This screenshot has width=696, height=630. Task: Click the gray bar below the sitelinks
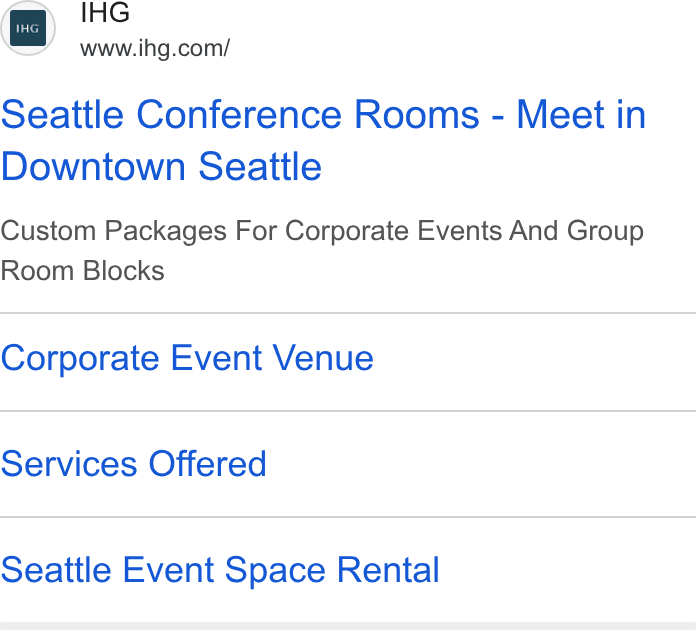(348, 626)
